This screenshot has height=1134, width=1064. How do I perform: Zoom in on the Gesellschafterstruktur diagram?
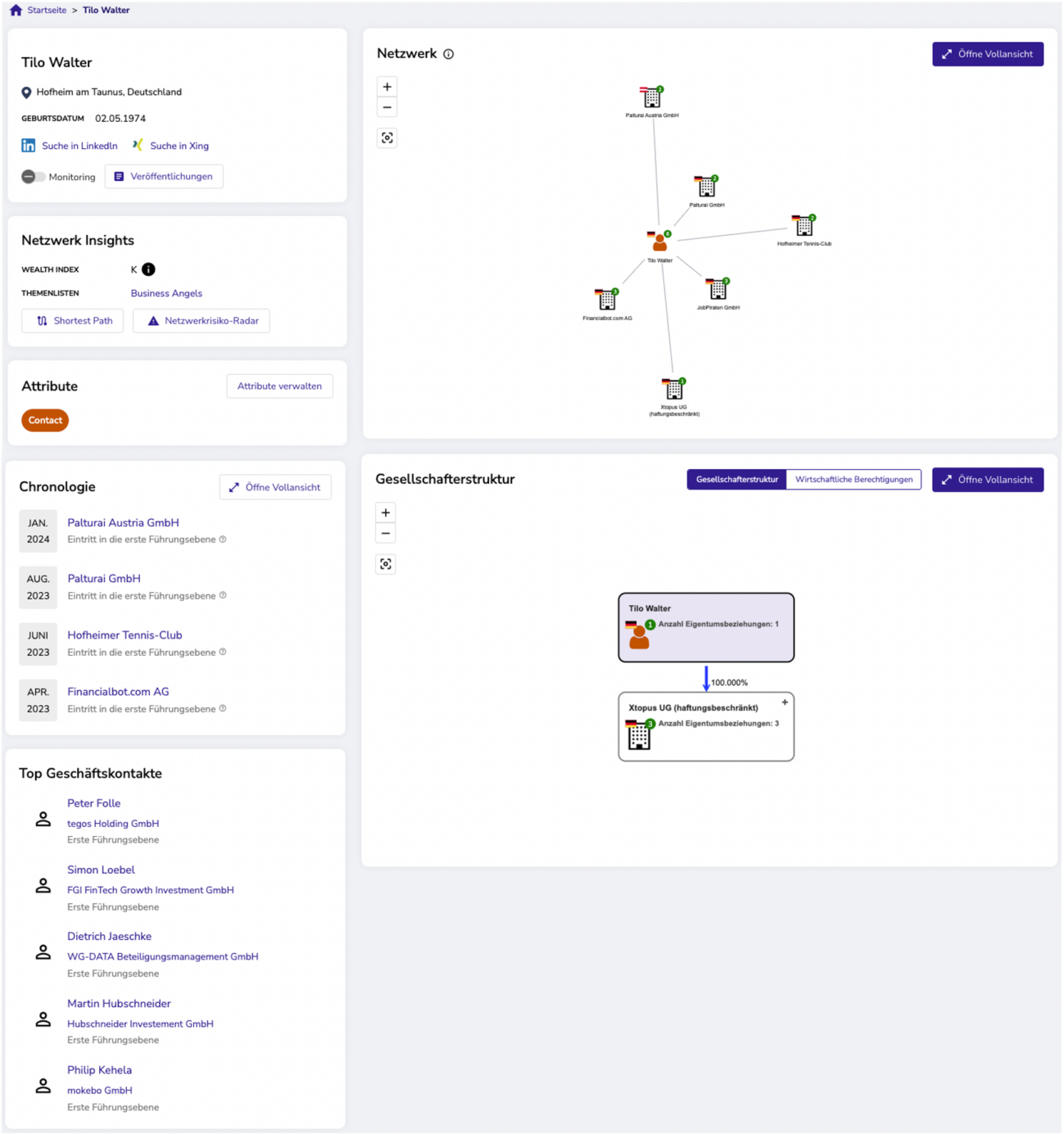[x=386, y=513]
